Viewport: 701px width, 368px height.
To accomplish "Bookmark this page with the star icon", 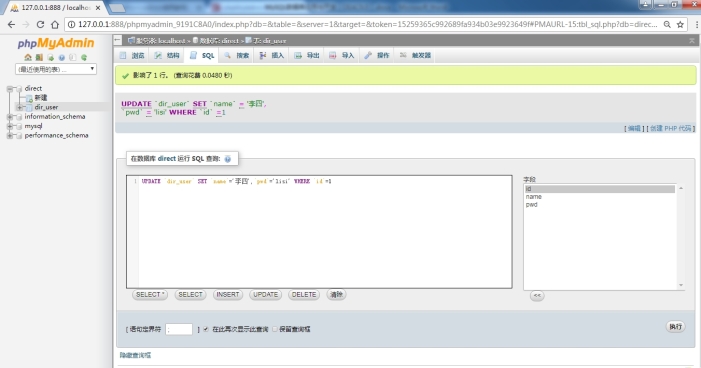I will click(680, 25).
